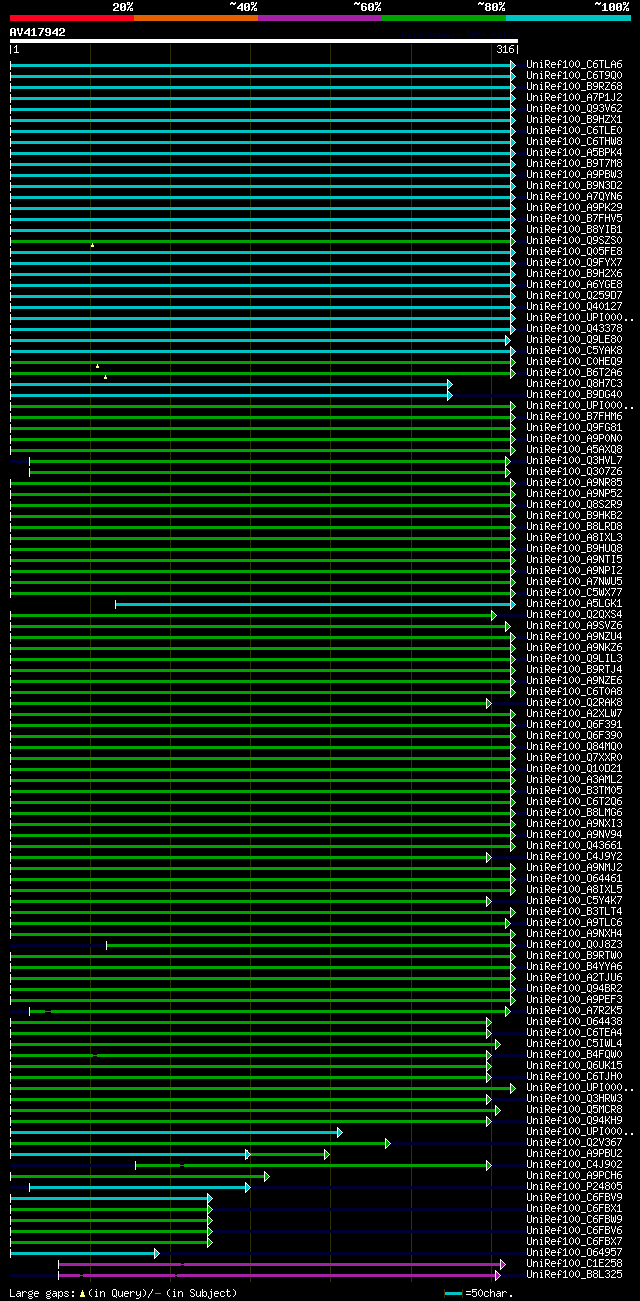
Task: Open hit UniRef100_B7FHV5
Action: (x=574, y=218)
